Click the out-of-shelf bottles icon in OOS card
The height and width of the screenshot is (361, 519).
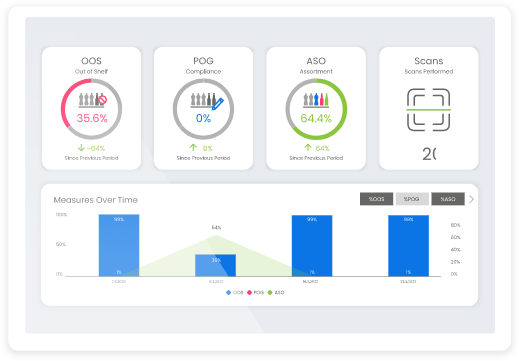[93, 100]
